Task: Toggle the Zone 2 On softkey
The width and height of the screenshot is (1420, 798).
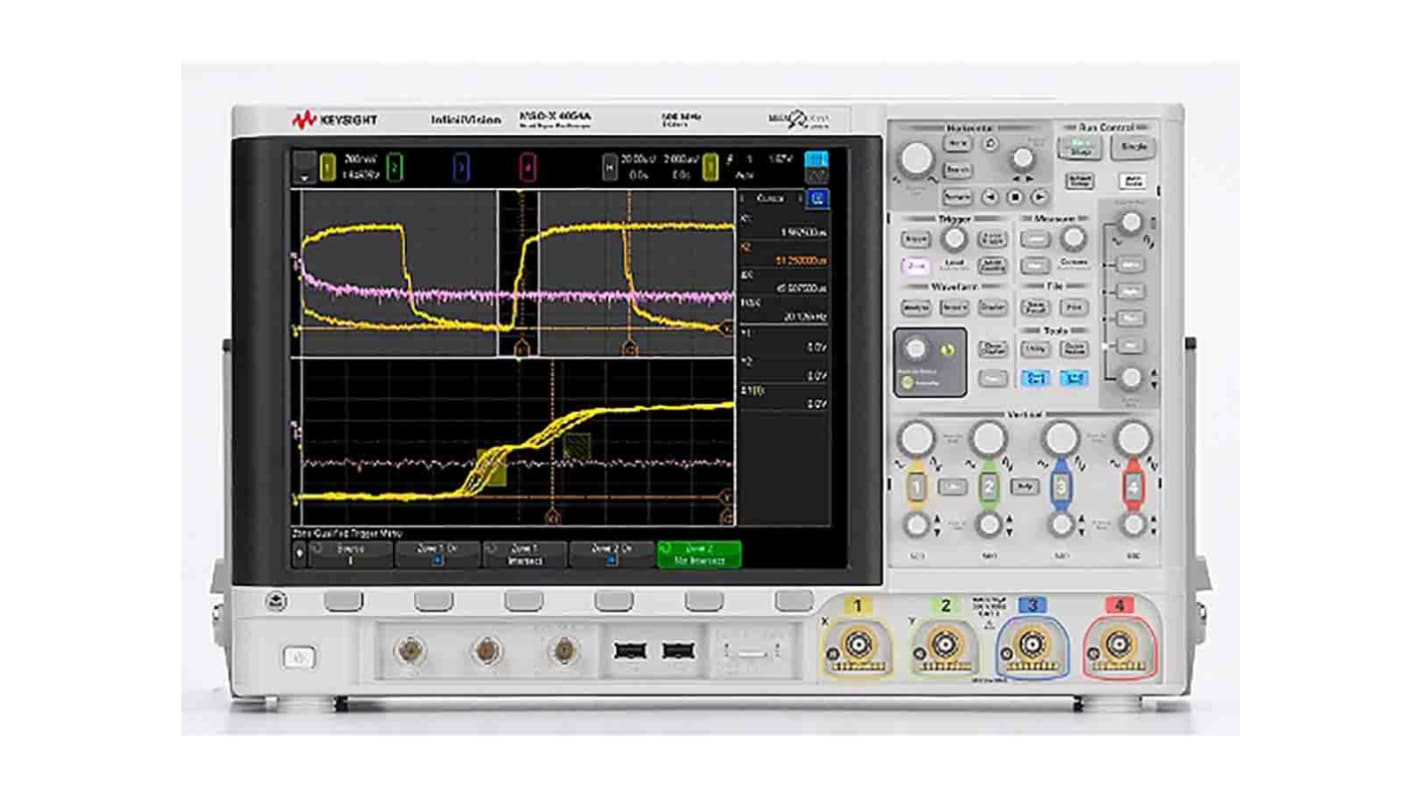Action: click(610, 554)
